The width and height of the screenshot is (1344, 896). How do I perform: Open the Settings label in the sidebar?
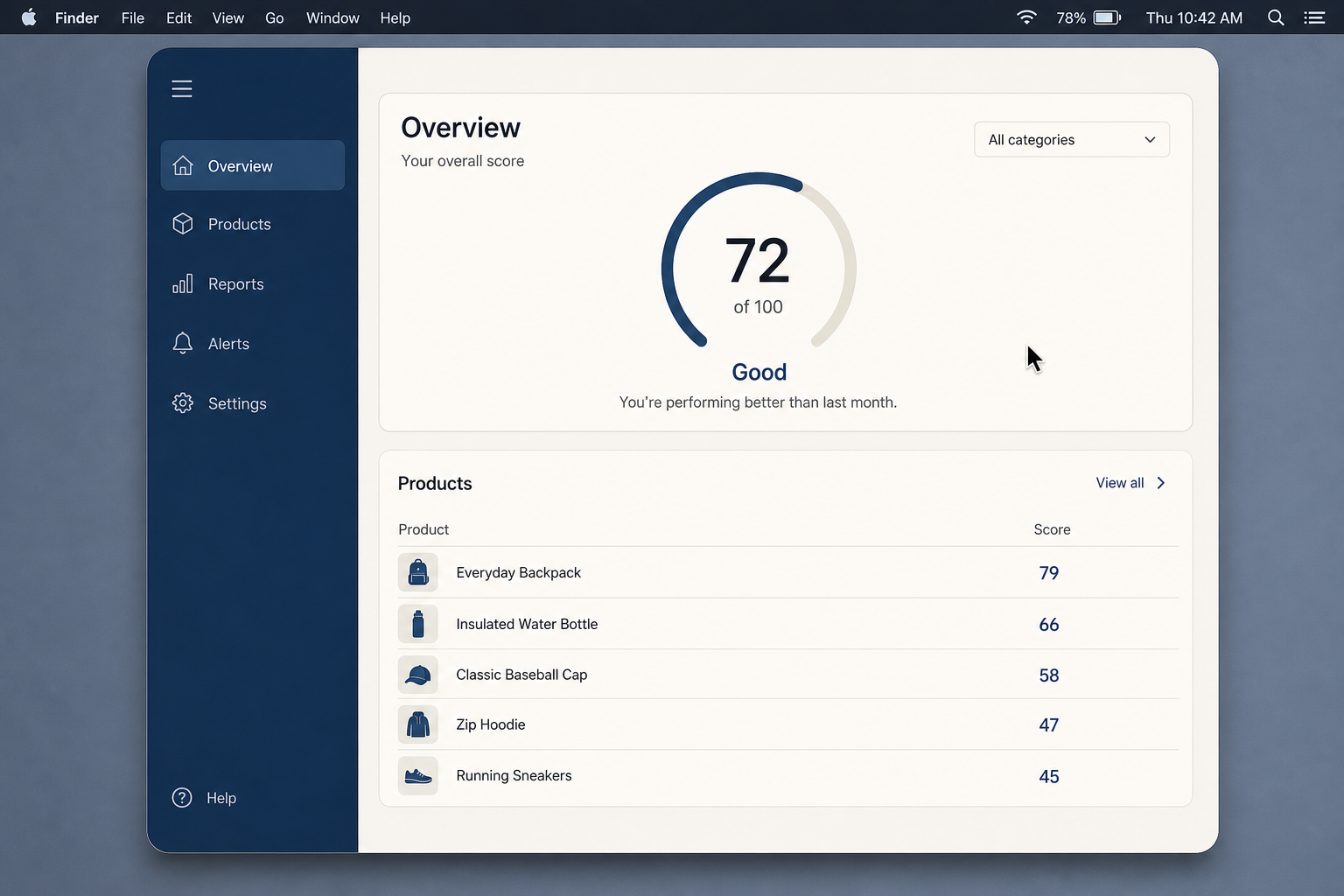237,403
